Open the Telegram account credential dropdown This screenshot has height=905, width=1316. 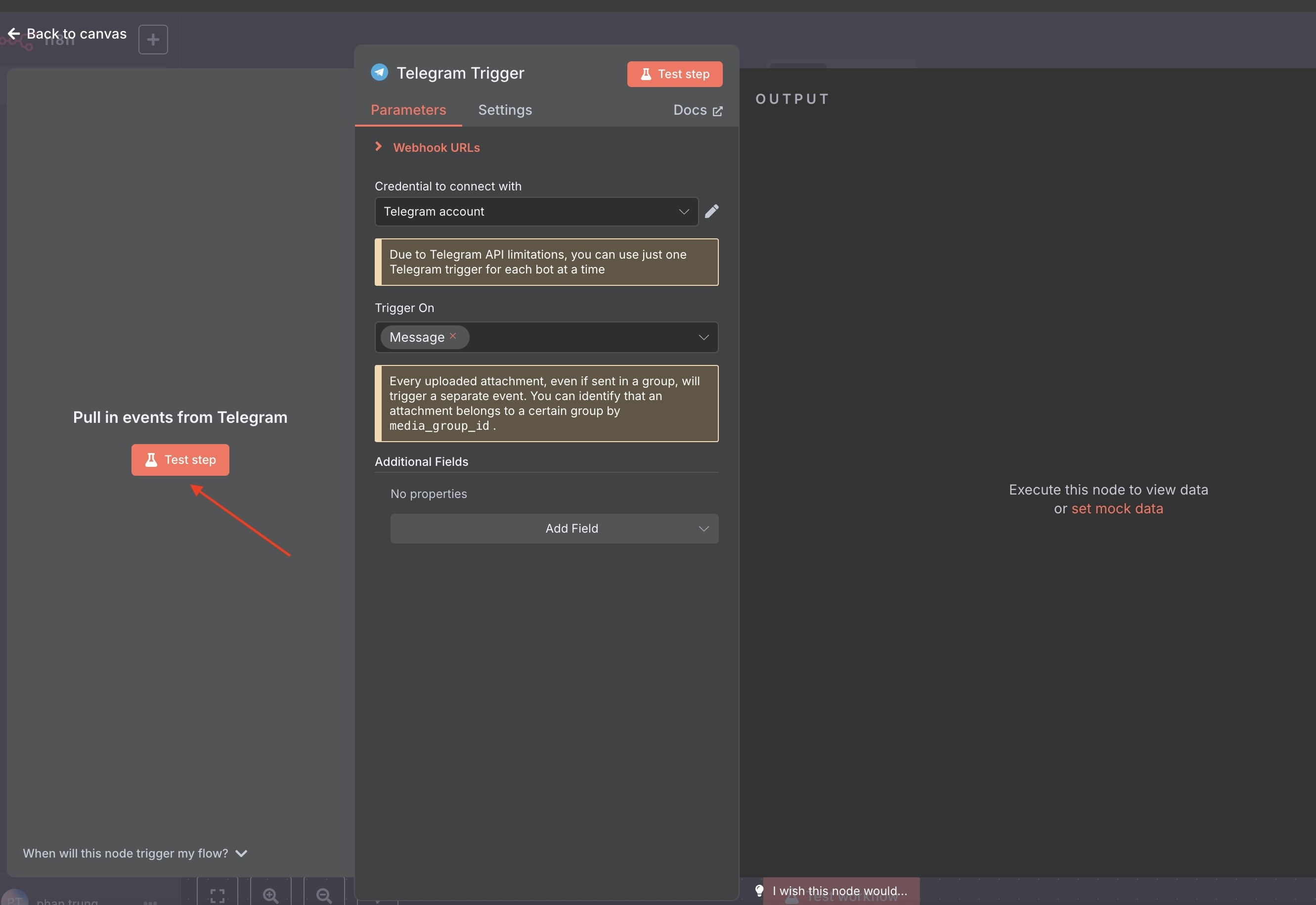(535, 212)
